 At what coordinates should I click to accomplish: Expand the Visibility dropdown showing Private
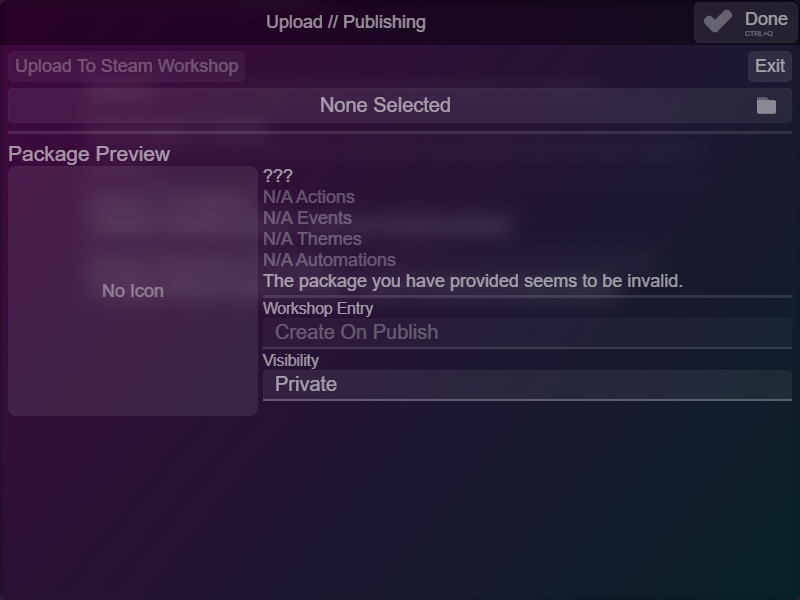[x=527, y=385]
